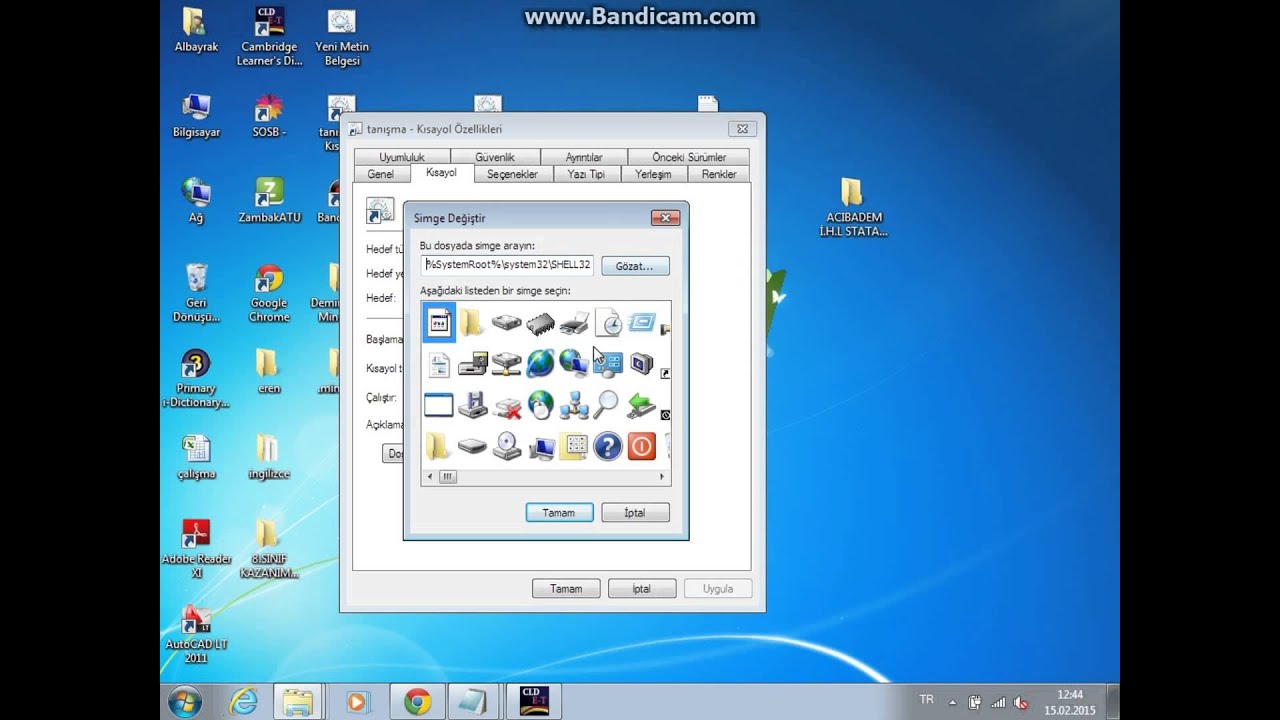Choose the blank window icon
This screenshot has width=1280, height=720.
click(x=439, y=405)
